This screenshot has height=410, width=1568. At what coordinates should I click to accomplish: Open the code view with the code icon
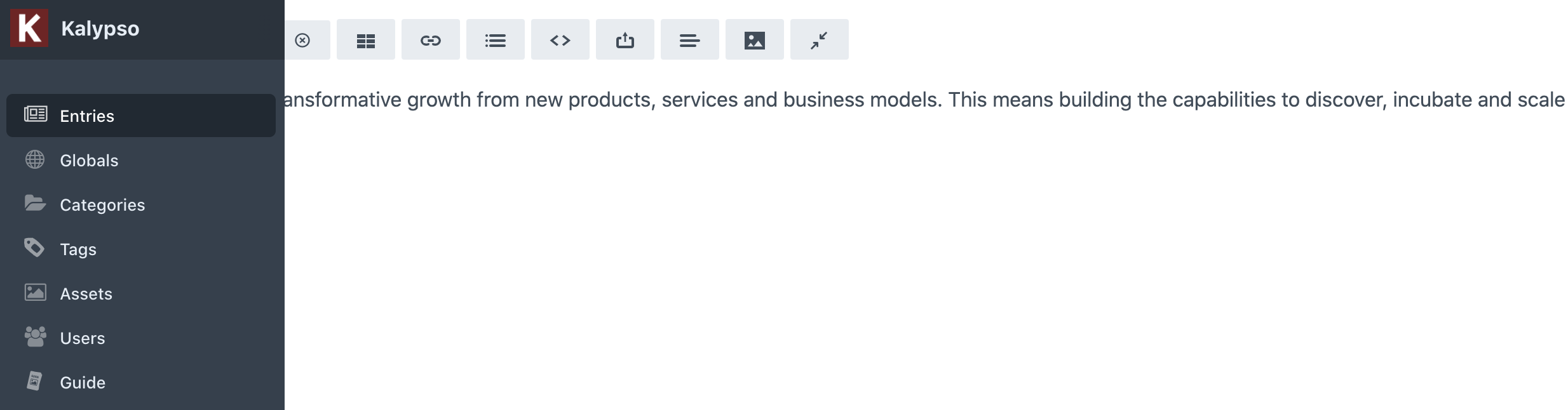pos(560,39)
